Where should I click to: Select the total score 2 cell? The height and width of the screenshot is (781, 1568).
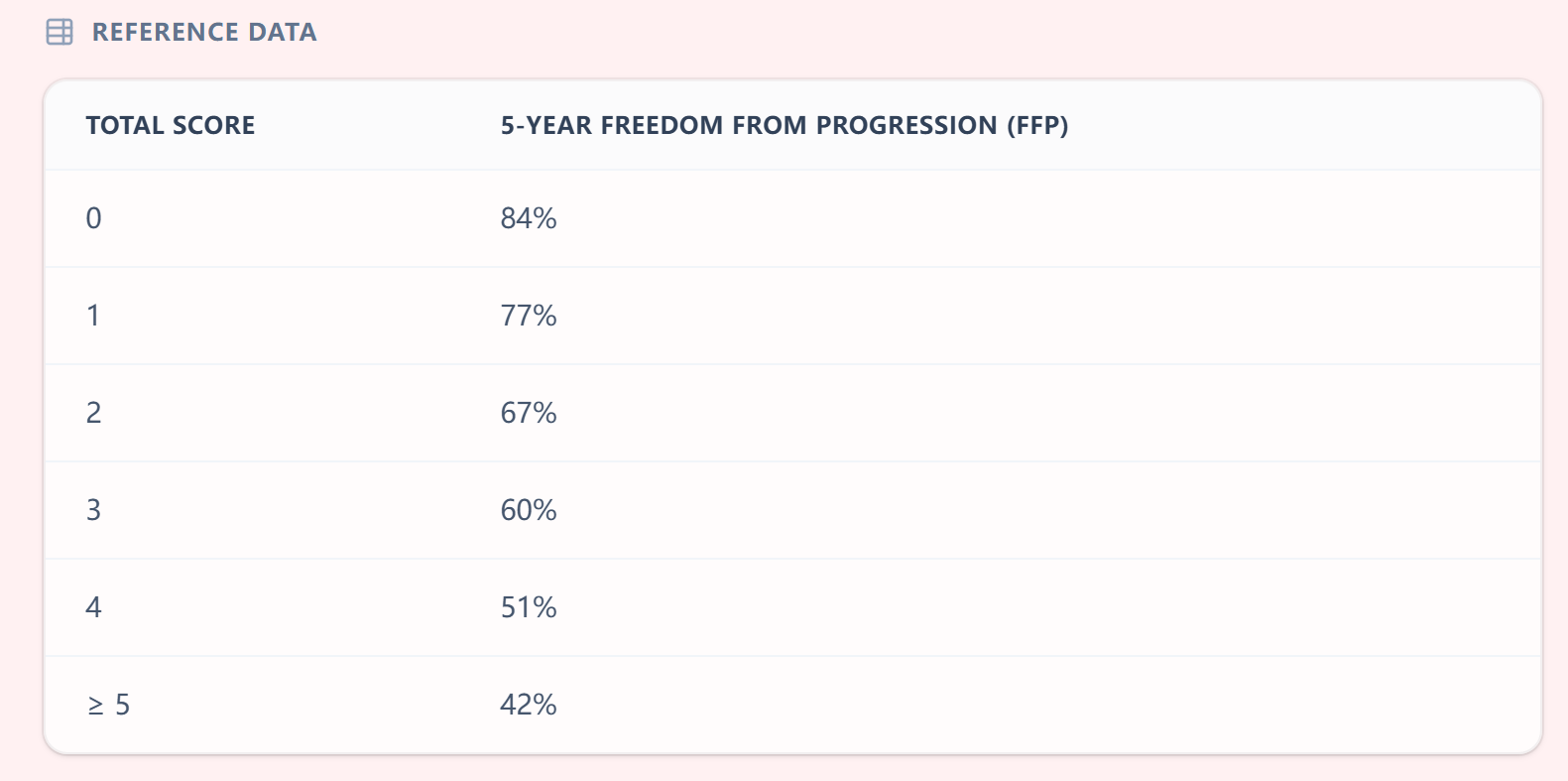(93, 413)
